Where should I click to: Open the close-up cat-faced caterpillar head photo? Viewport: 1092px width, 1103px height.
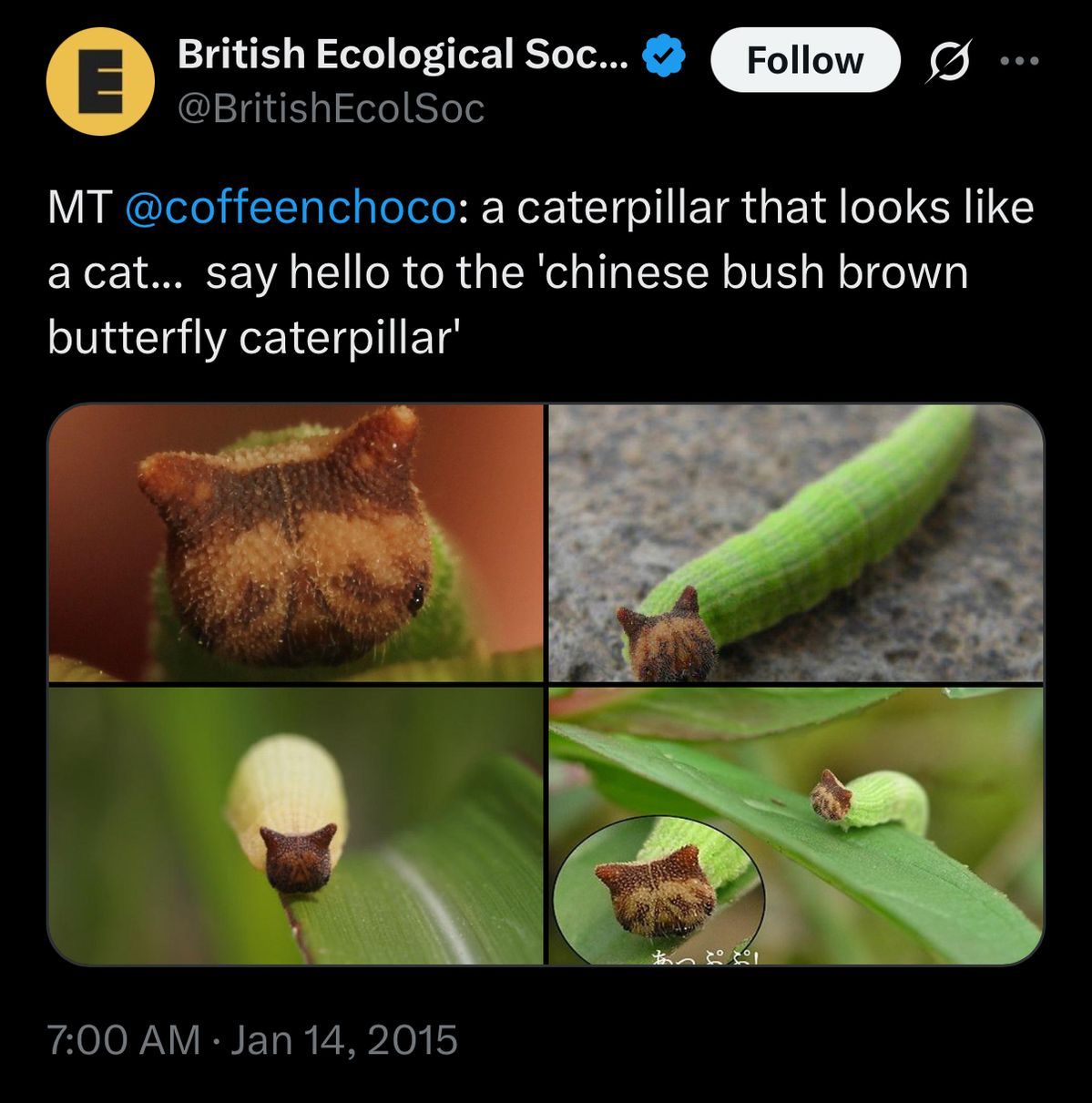[296, 543]
